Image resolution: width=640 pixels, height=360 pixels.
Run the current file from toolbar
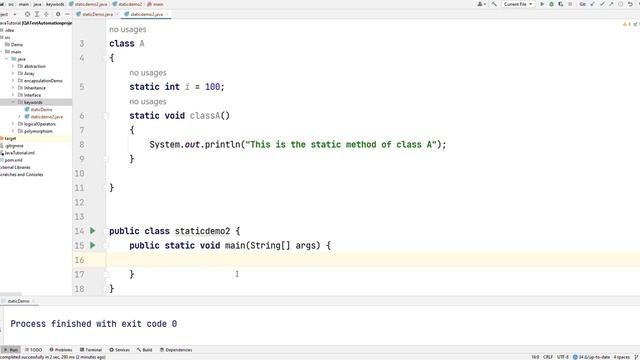tap(542, 4)
